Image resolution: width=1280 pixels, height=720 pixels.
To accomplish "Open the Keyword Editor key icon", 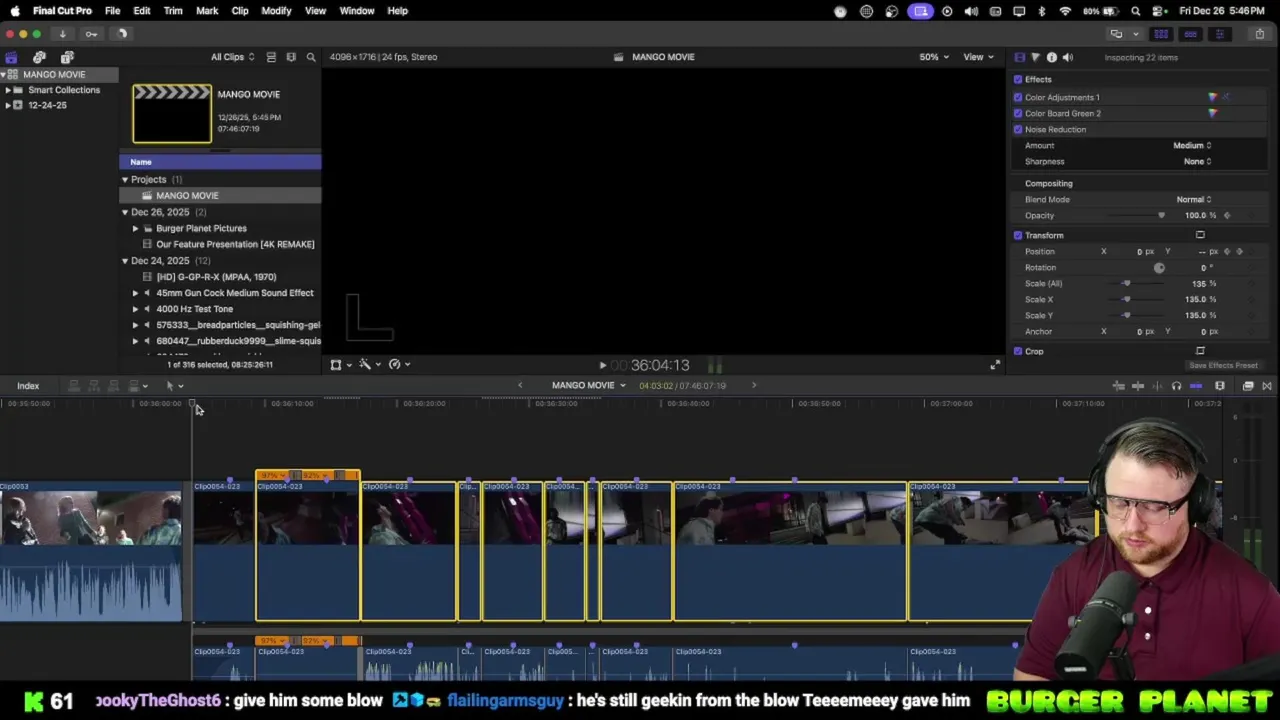I will pos(91,34).
